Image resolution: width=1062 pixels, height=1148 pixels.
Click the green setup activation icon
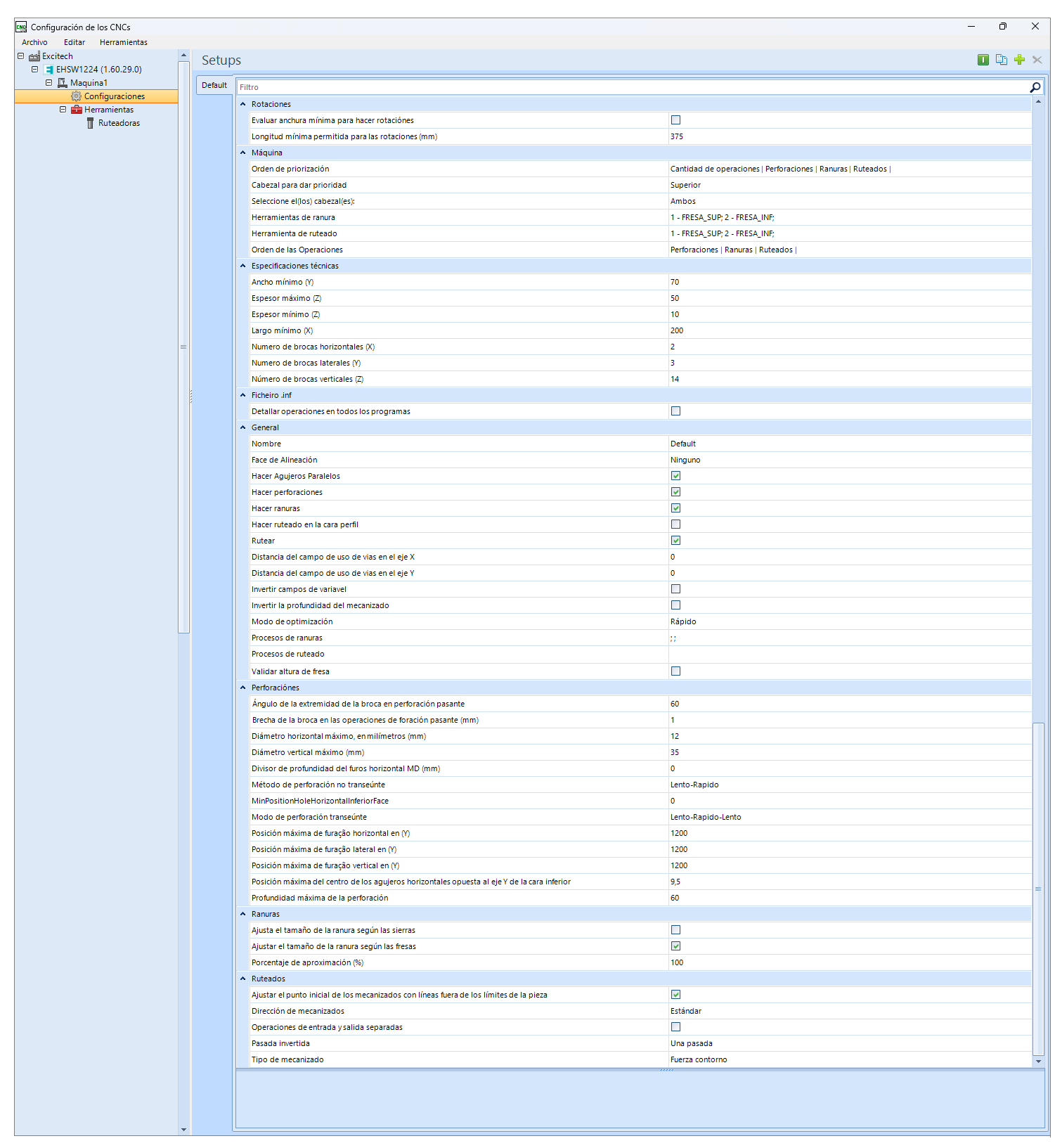coord(983,60)
